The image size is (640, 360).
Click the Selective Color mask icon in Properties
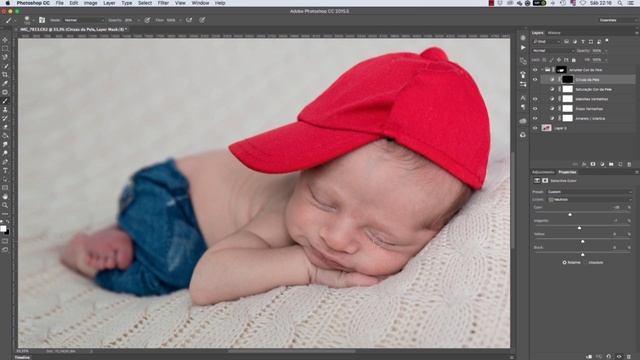[x=545, y=181]
